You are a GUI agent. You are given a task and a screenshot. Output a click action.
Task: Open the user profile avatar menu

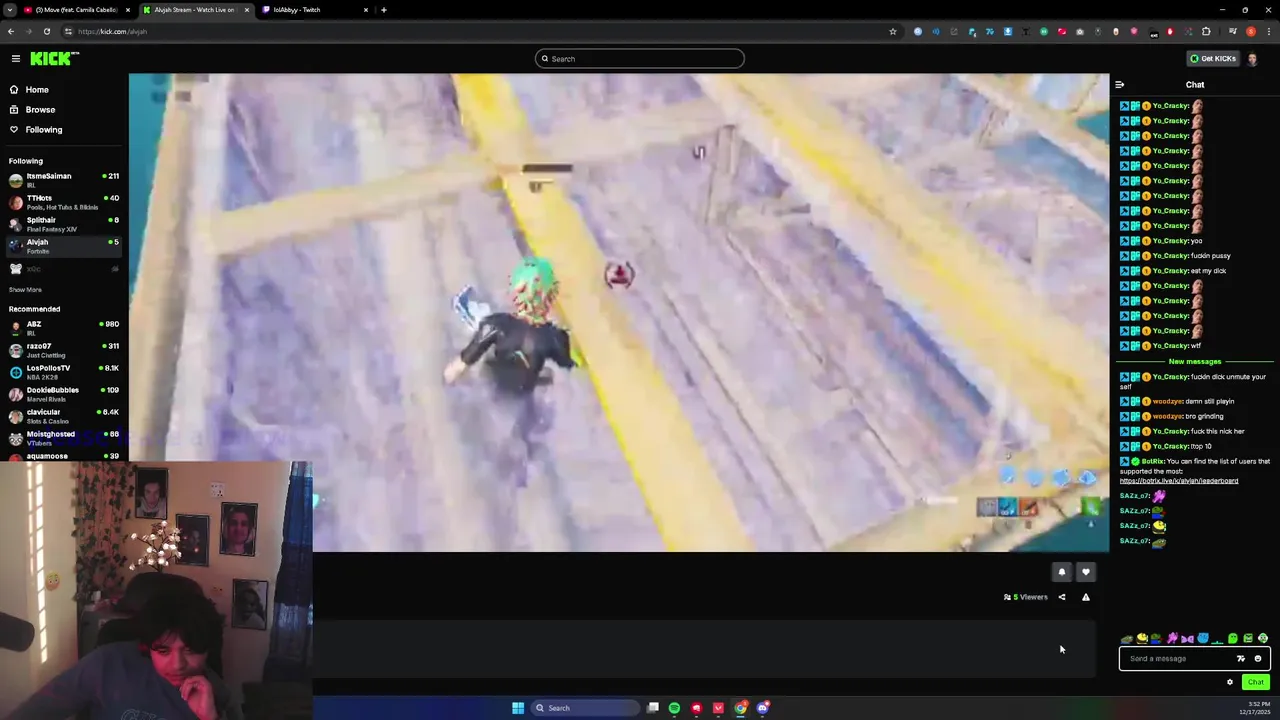tap(1253, 58)
